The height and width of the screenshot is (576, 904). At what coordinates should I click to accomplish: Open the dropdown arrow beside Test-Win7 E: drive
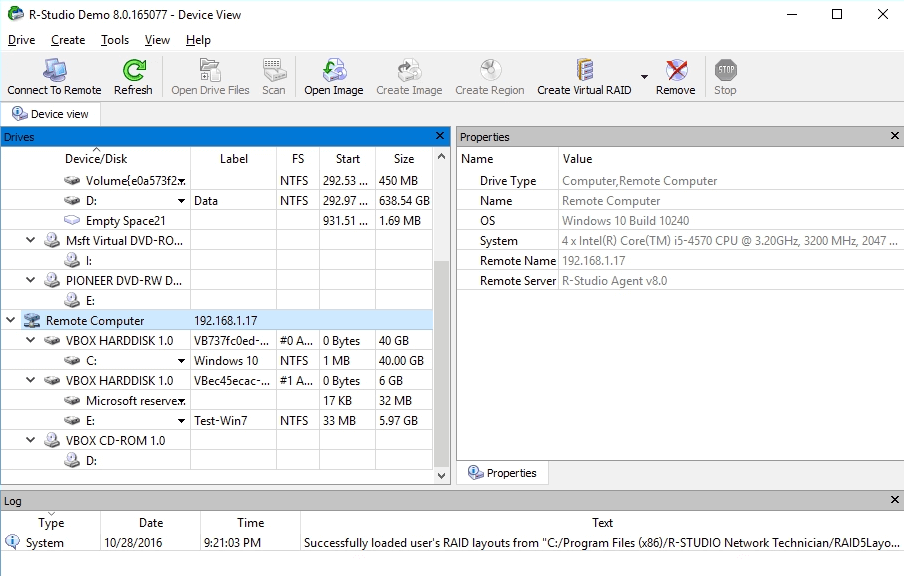pyautogui.click(x=181, y=421)
